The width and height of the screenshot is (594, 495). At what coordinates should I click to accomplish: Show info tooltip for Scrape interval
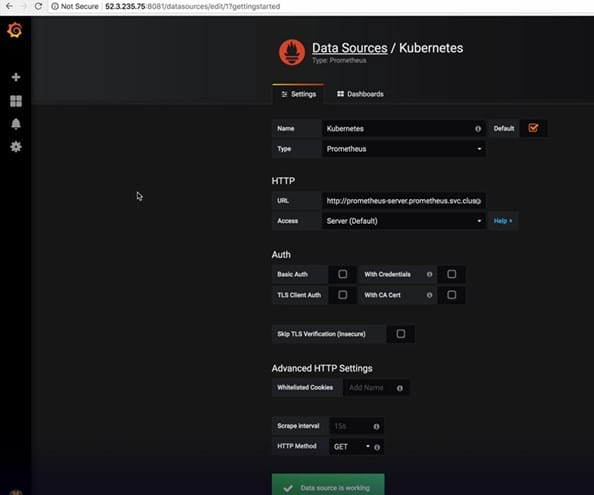pyautogui.click(x=376, y=426)
